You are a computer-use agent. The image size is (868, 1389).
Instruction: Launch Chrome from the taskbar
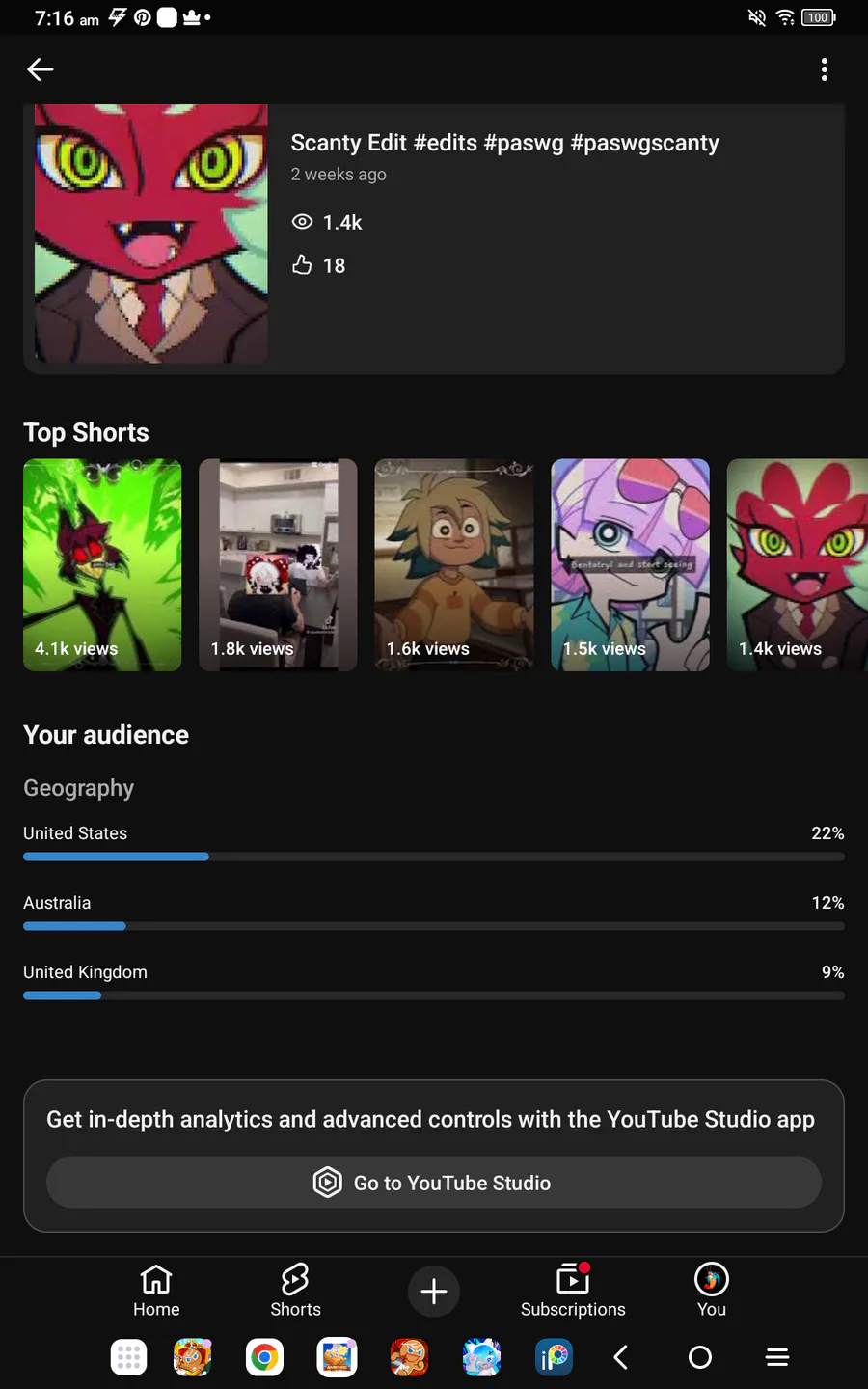coord(264,1357)
